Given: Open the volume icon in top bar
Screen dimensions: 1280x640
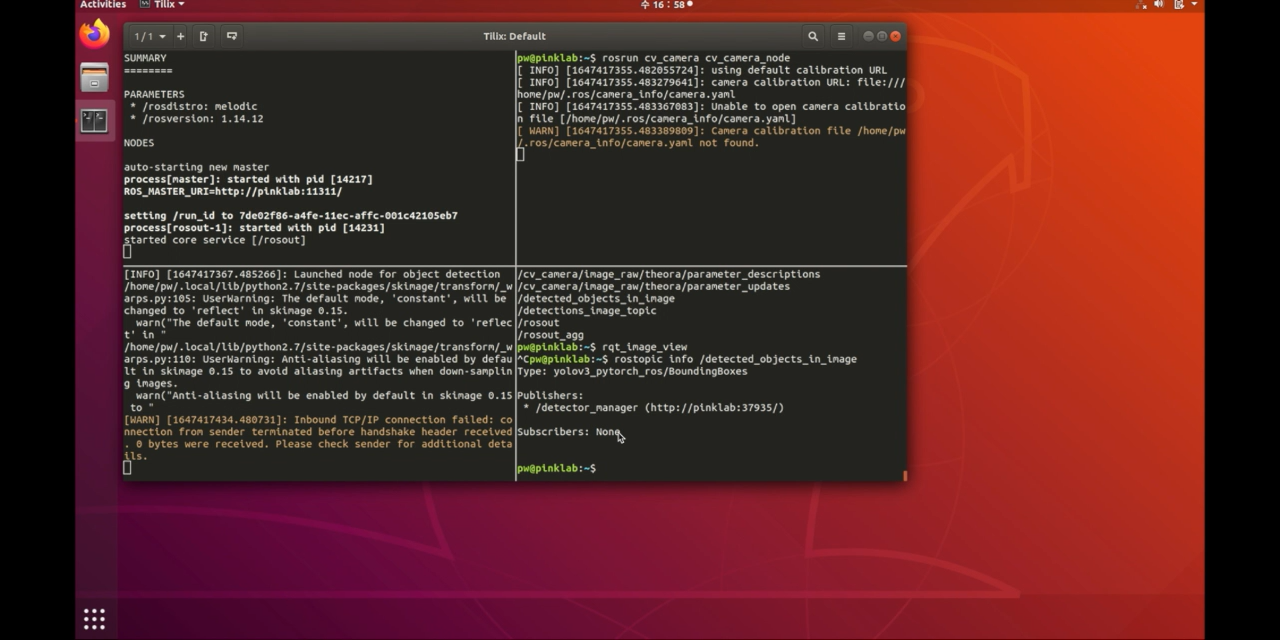Looking at the screenshot, I should [1159, 5].
